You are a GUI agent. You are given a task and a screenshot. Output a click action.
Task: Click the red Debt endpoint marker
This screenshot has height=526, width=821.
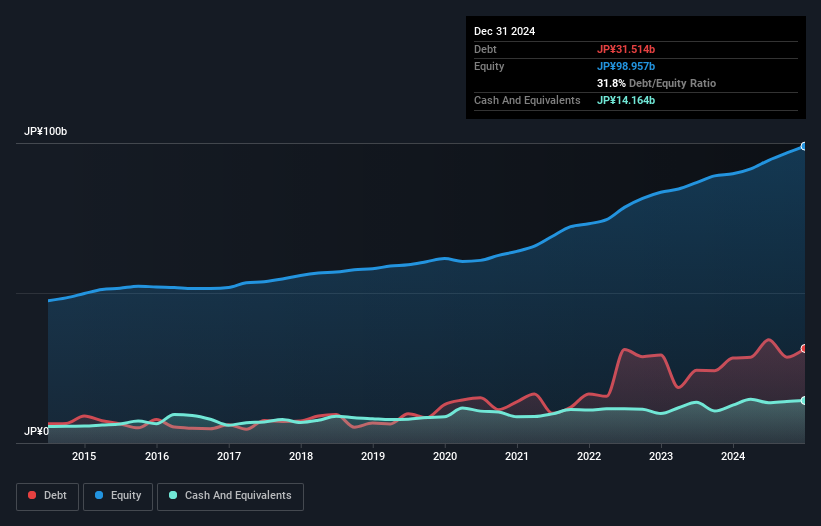coord(804,349)
